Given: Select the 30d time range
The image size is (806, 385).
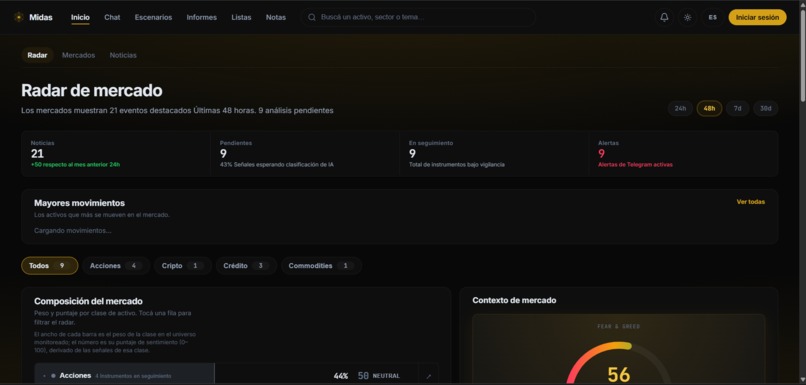Looking at the screenshot, I should click(x=766, y=108).
